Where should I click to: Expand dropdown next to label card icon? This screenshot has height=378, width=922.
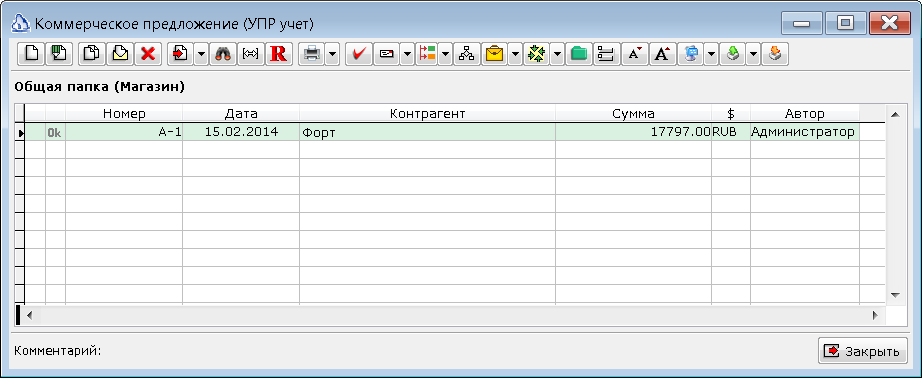pos(407,54)
